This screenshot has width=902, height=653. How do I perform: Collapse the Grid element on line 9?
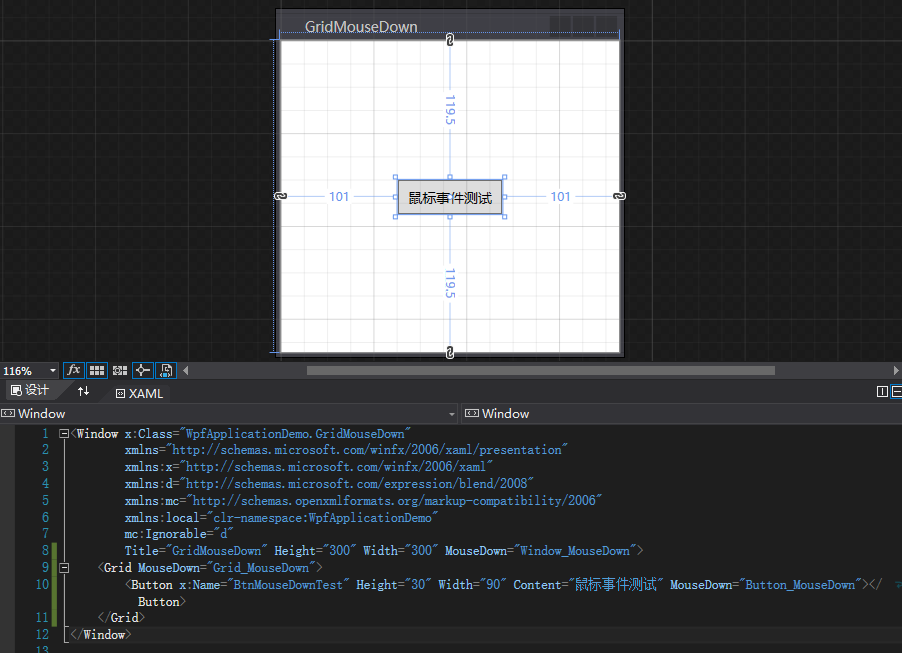[x=64, y=568]
